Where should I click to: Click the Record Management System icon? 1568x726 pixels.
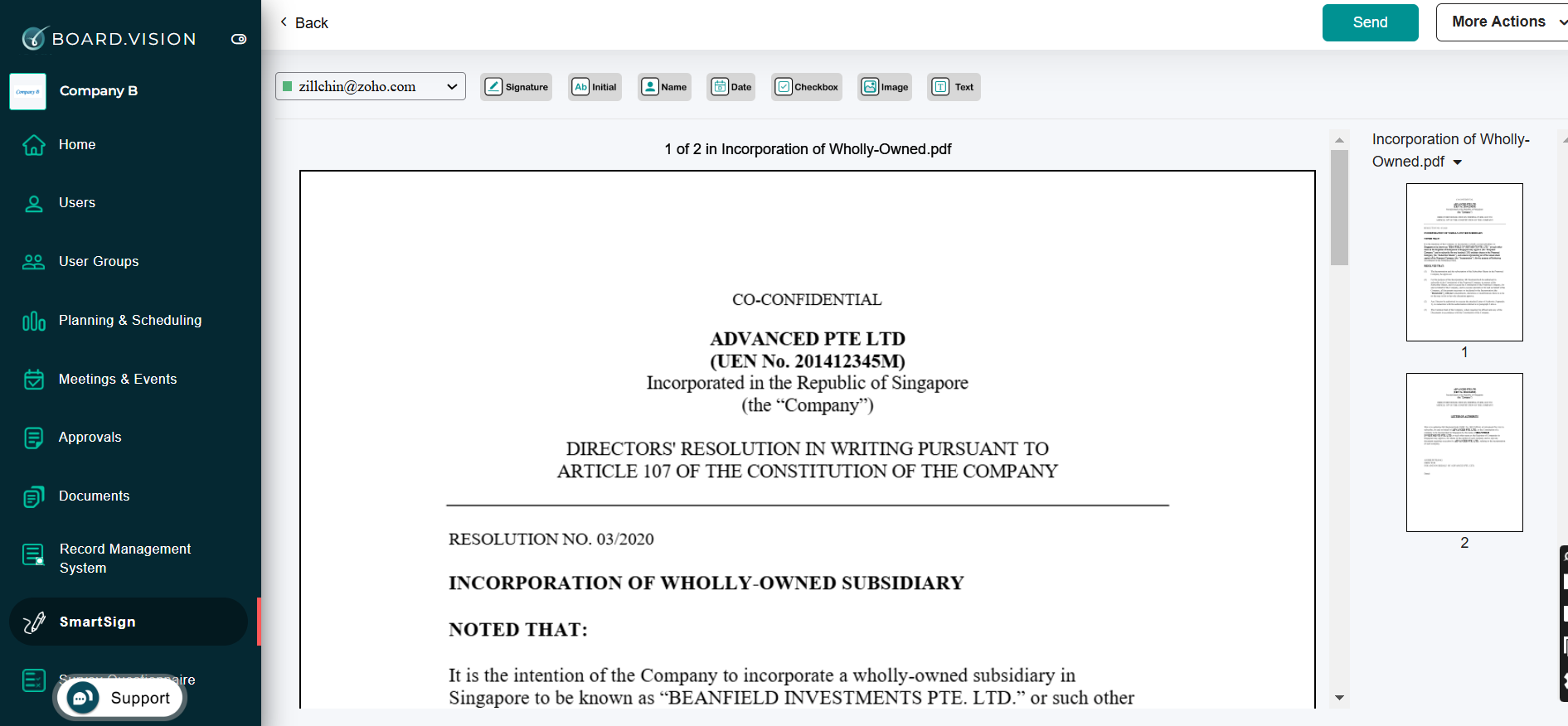pos(34,554)
